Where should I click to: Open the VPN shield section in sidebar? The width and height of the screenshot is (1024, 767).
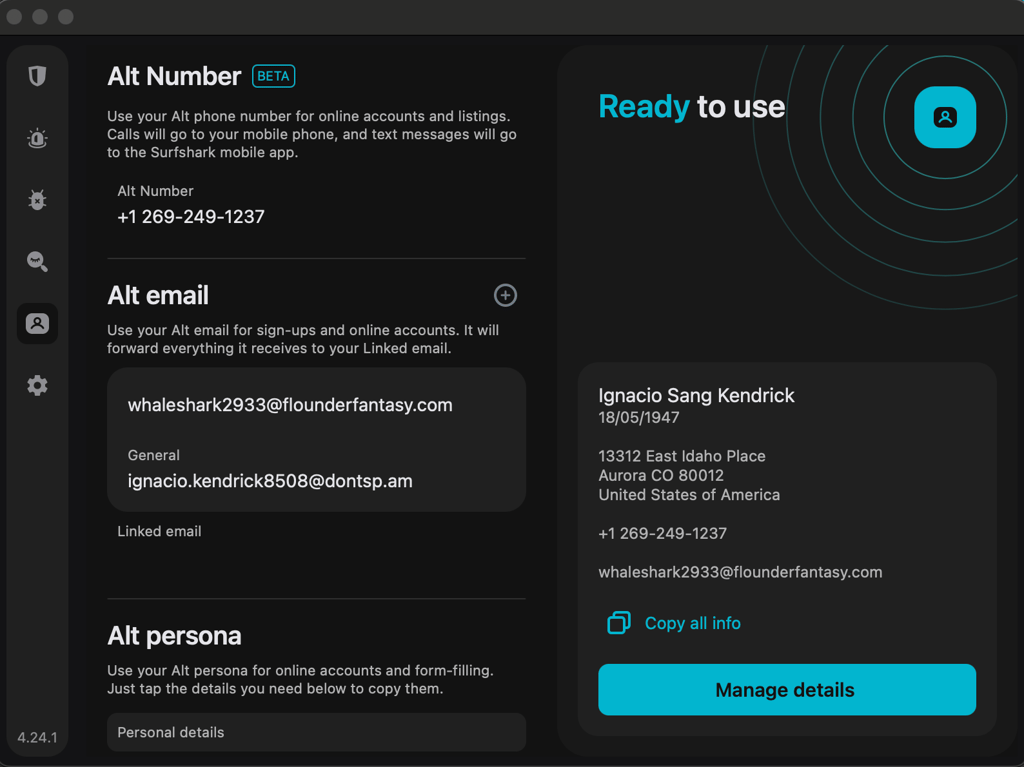(x=37, y=76)
